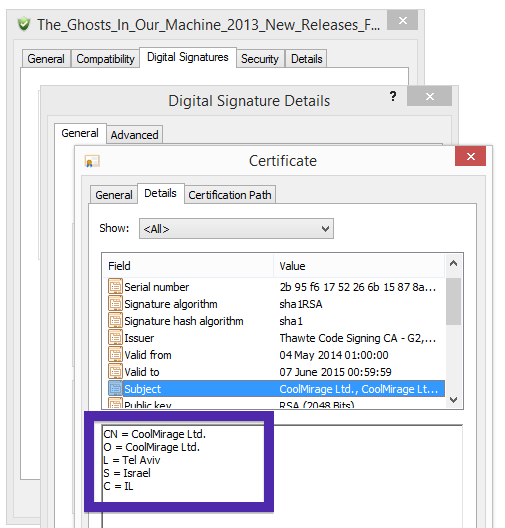Click the Valid from field icon
The image size is (505, 528).
pos(115,355)
